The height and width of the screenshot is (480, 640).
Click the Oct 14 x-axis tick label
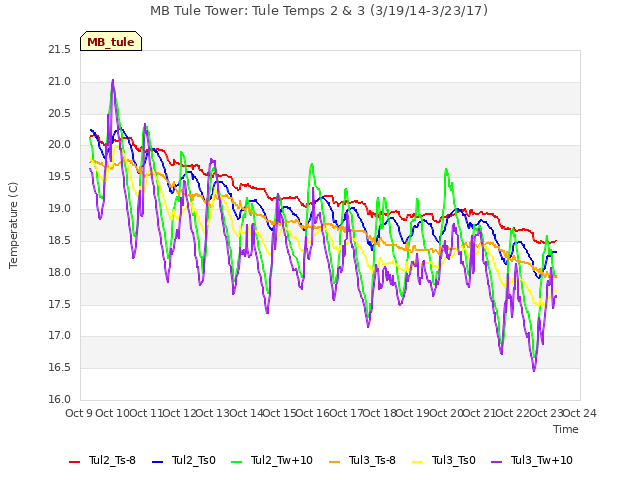coord(246,413)
